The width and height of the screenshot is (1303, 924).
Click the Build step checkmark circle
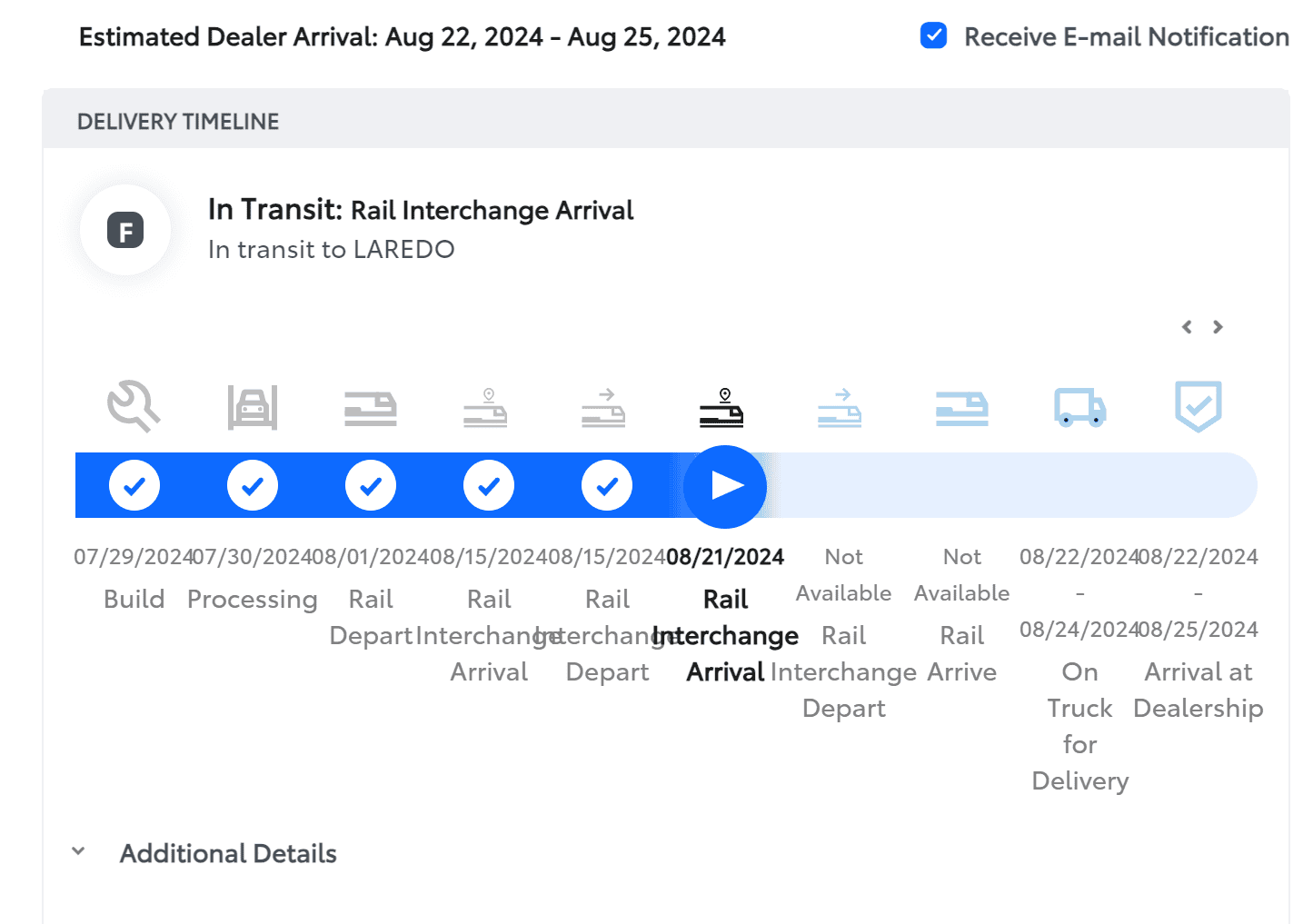pos(134,486)
